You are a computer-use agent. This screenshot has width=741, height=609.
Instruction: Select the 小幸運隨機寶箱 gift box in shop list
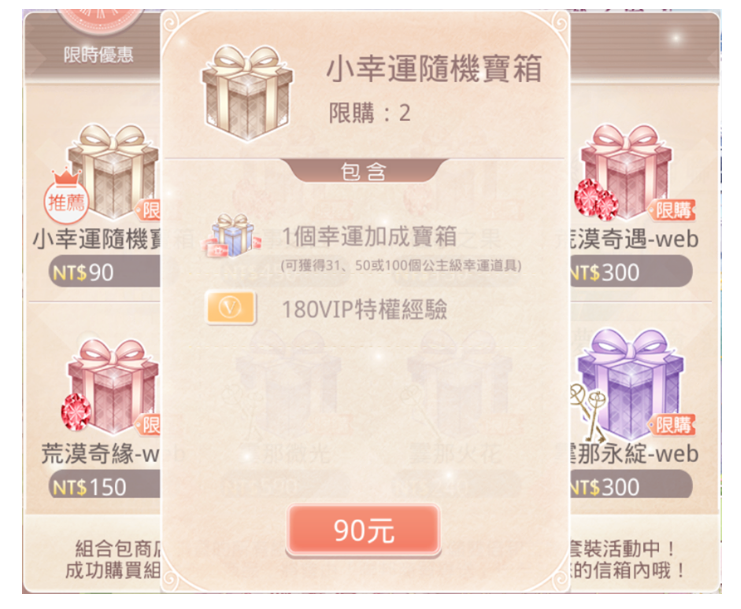pos(113,171)
